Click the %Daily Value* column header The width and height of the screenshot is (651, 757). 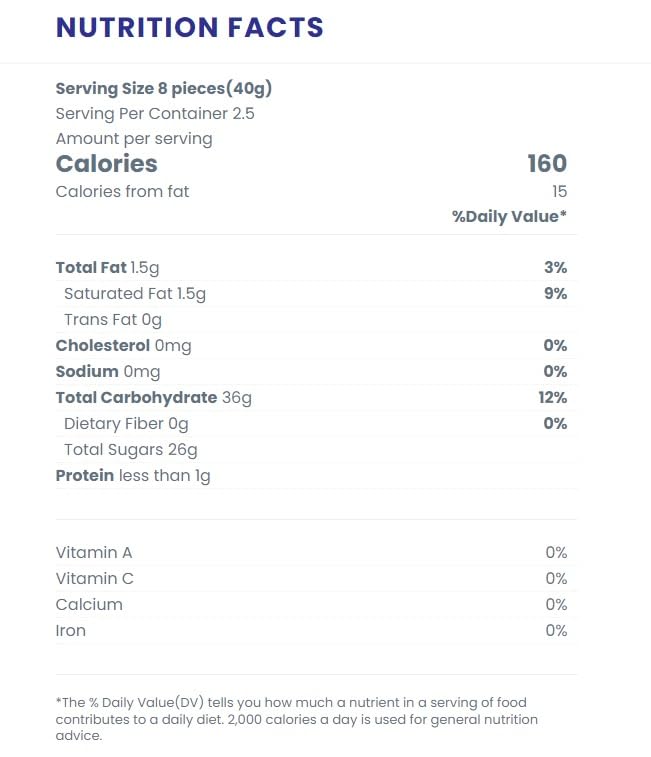tap(509, 216)
